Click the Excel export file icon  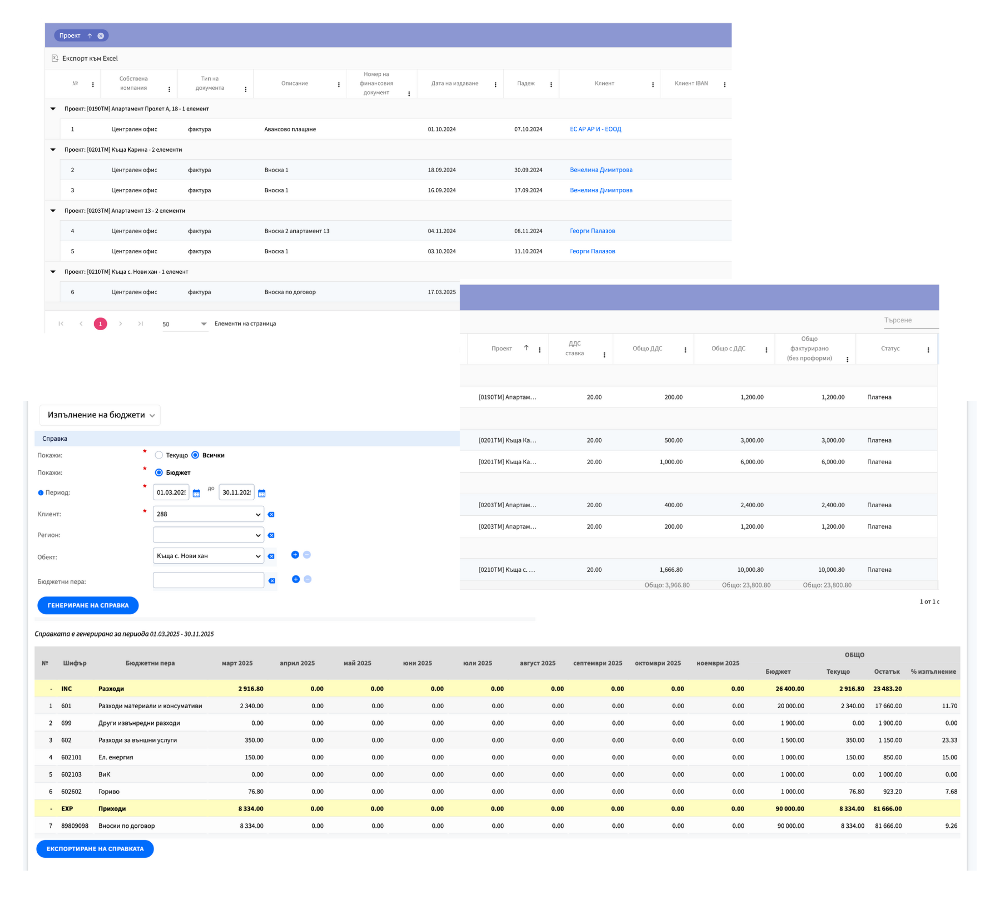point(55,59)
